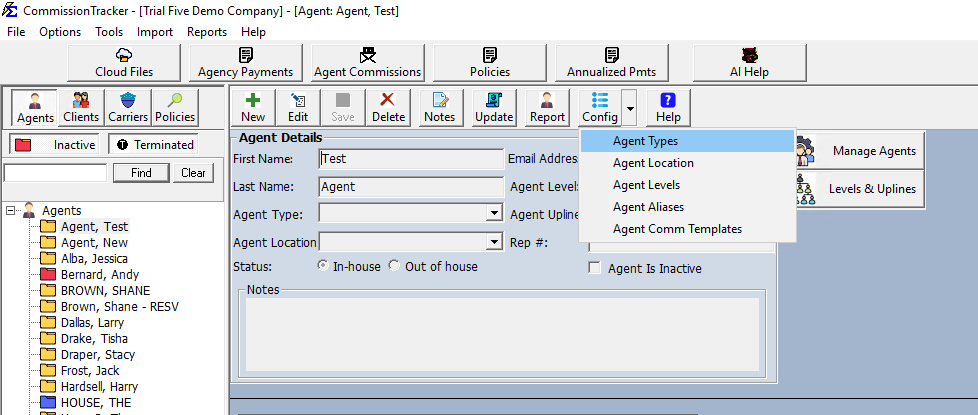Select agent Drake, Tisha

tap(94, 338)
